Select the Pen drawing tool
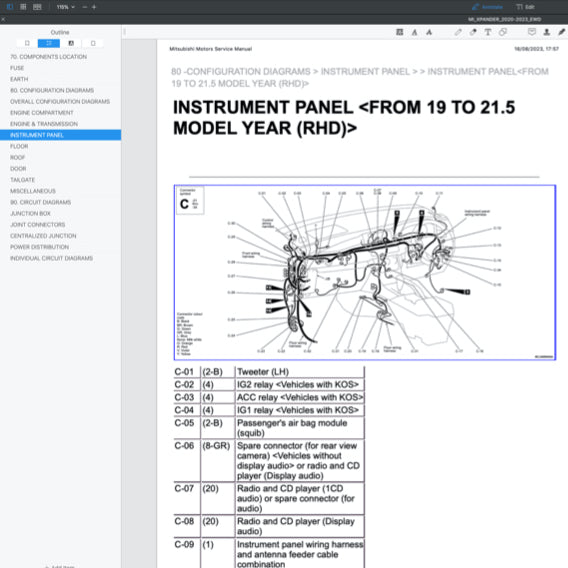The height and width of the screenshot is (568, 568). (458, 32)
